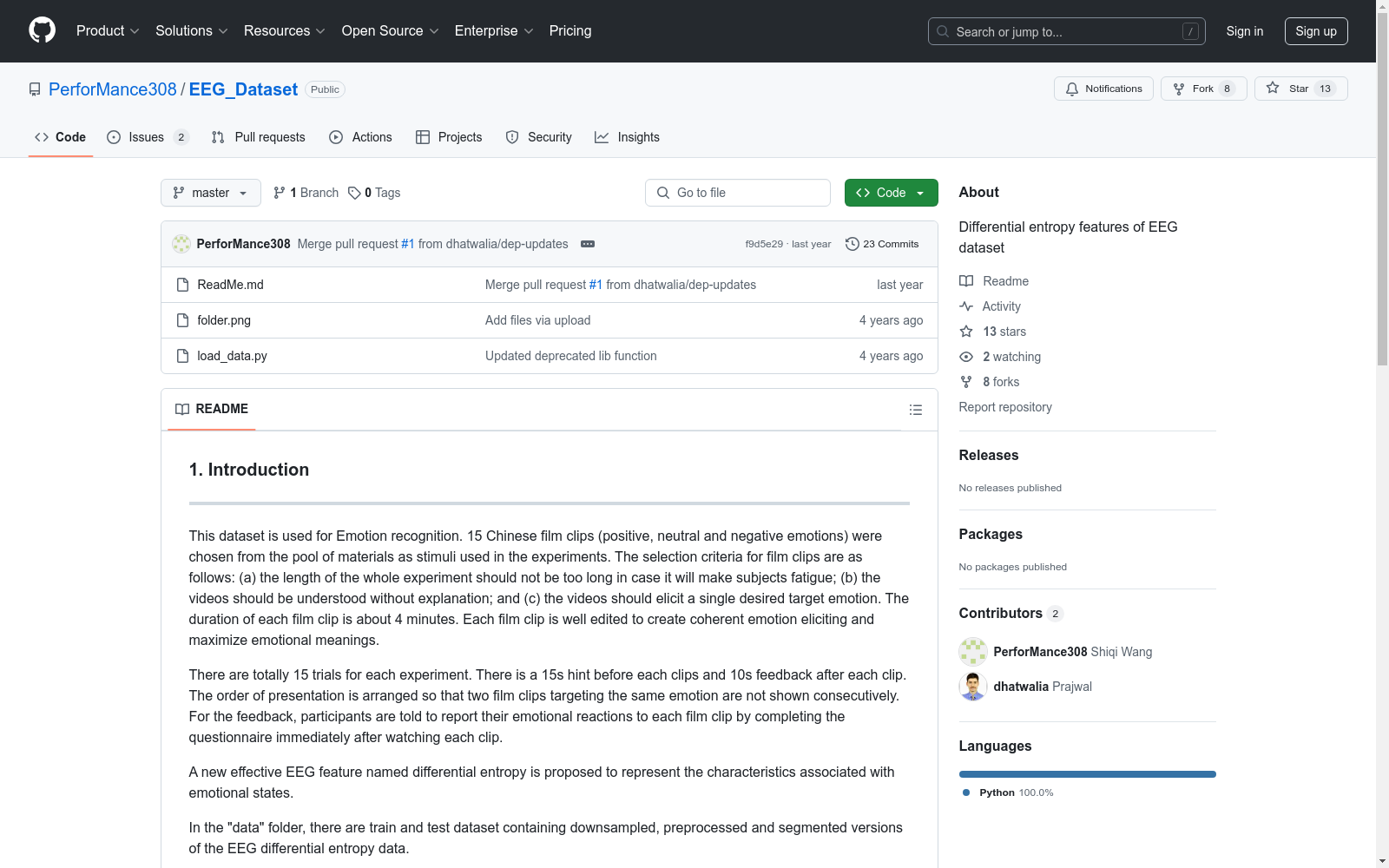Image resolution: width=1389 pixels, height=868 pixels.
Task: Open the Enterprise dropdown
Action: [494, 31]
